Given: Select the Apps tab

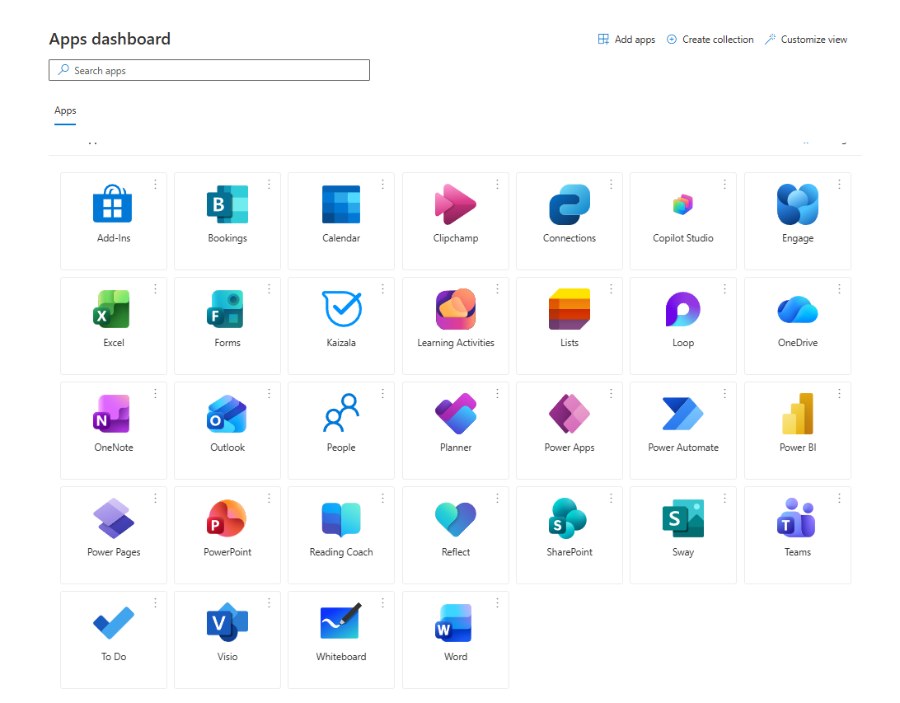Looking at the screenshot, I should (65, 111).
